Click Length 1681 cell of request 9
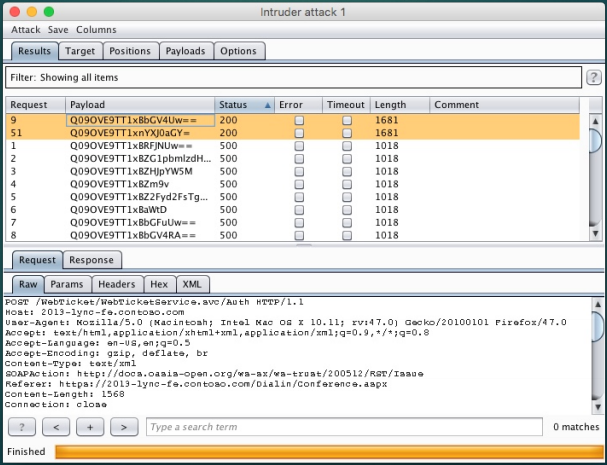Screen dimensions: 607x465 [x=400, y=120]
